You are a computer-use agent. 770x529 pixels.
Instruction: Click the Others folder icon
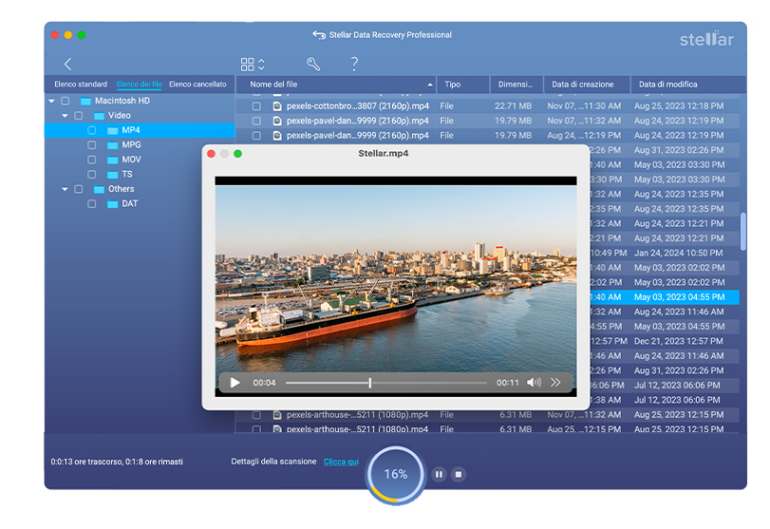[x=99, y=190]
